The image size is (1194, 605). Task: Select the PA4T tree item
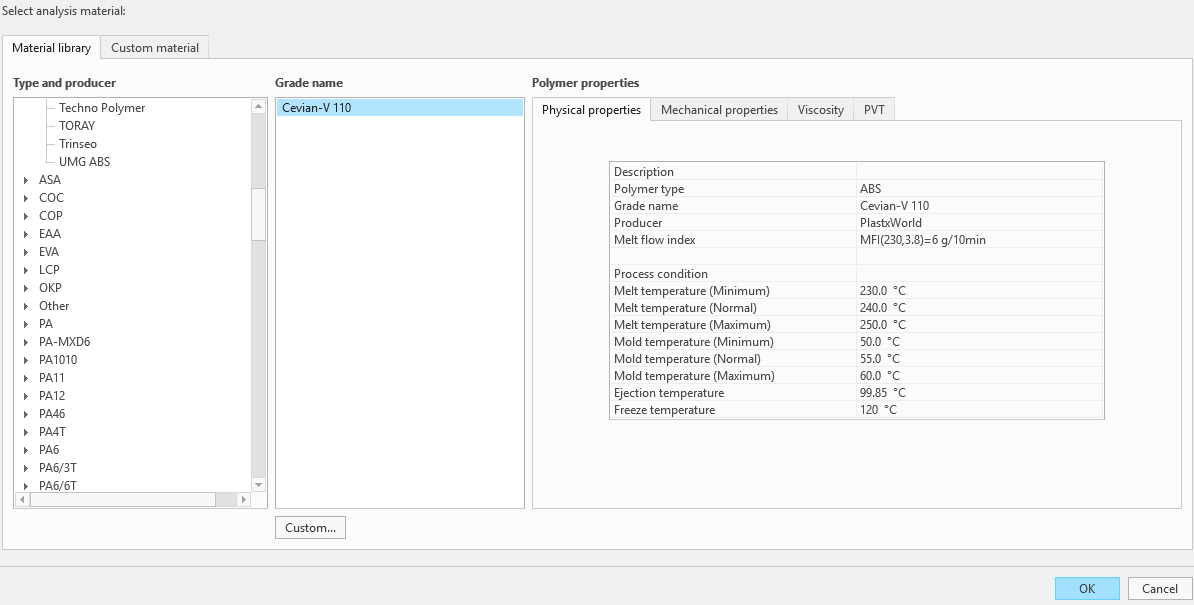pyautogui.click(x=52, y=432)
